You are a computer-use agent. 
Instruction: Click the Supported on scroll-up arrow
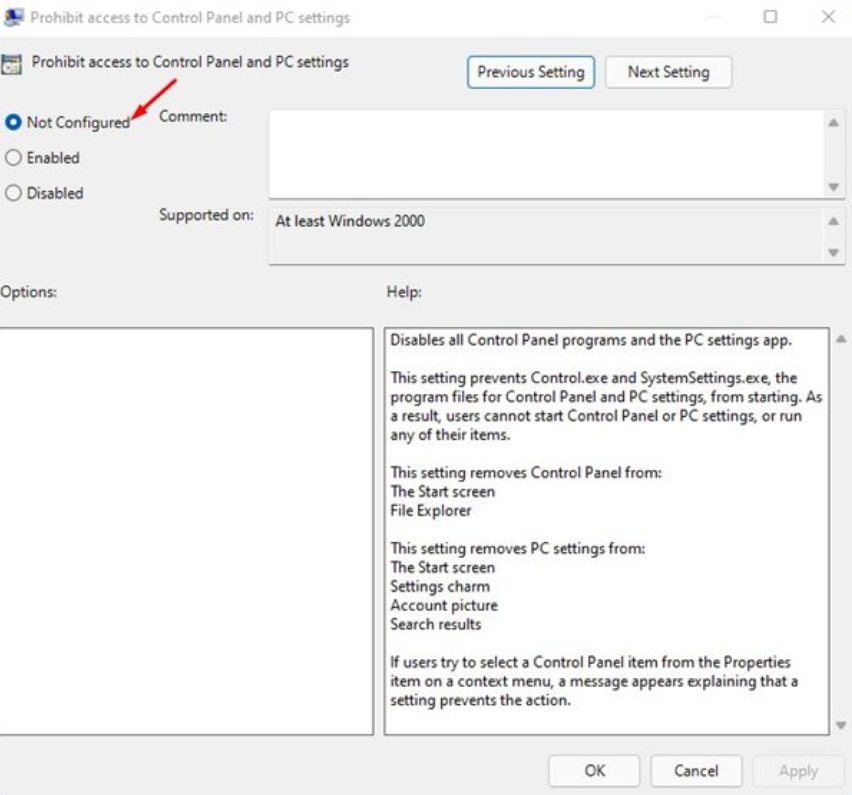tap(833, 221)
